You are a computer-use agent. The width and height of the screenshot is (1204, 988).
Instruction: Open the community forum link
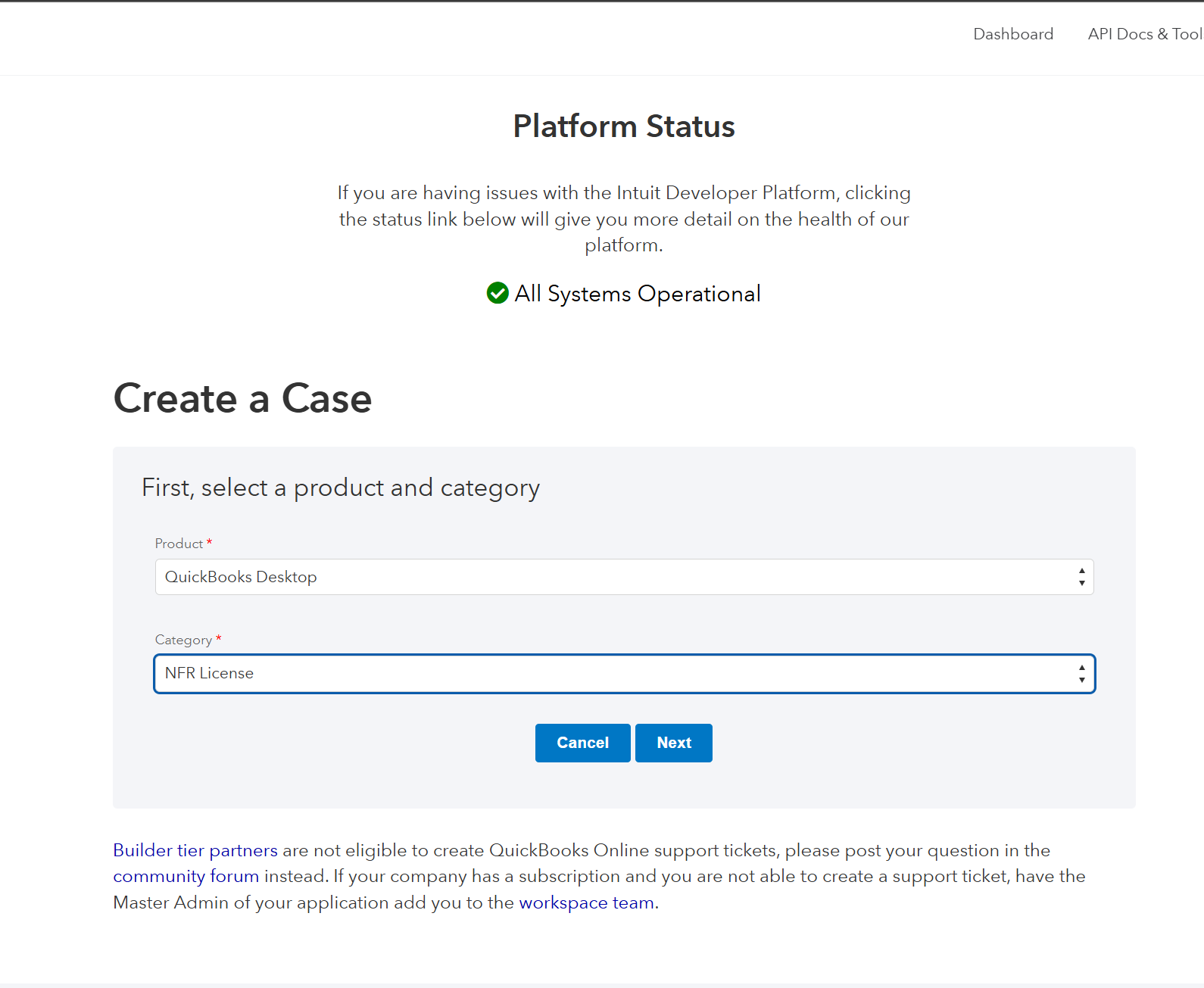tap(186, 876)
